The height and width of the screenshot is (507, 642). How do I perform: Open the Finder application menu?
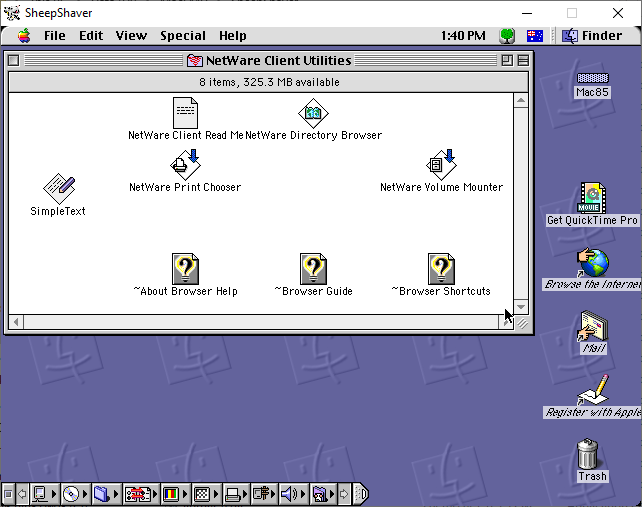592,36
